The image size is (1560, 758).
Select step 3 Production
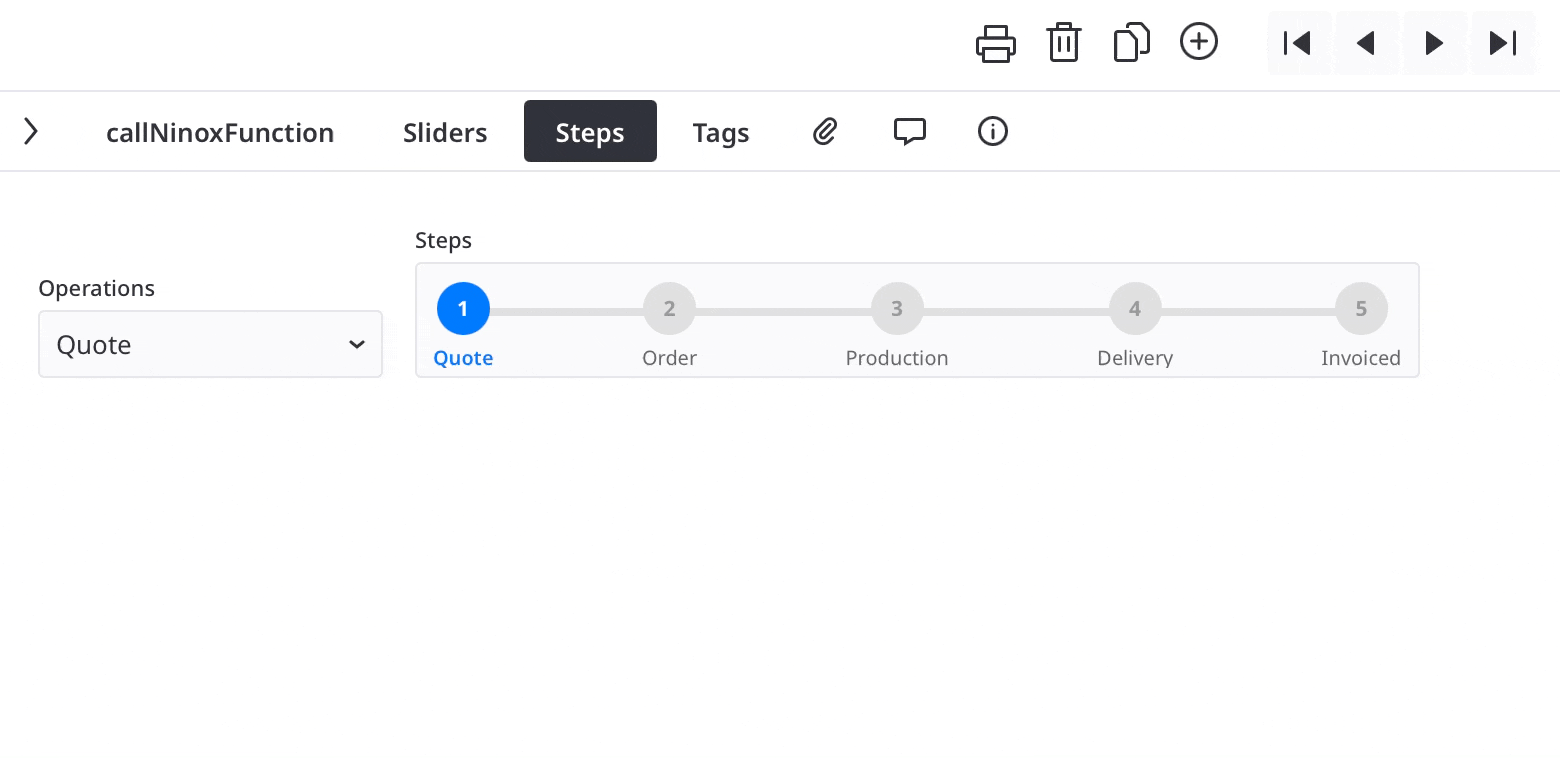(897, 309)
